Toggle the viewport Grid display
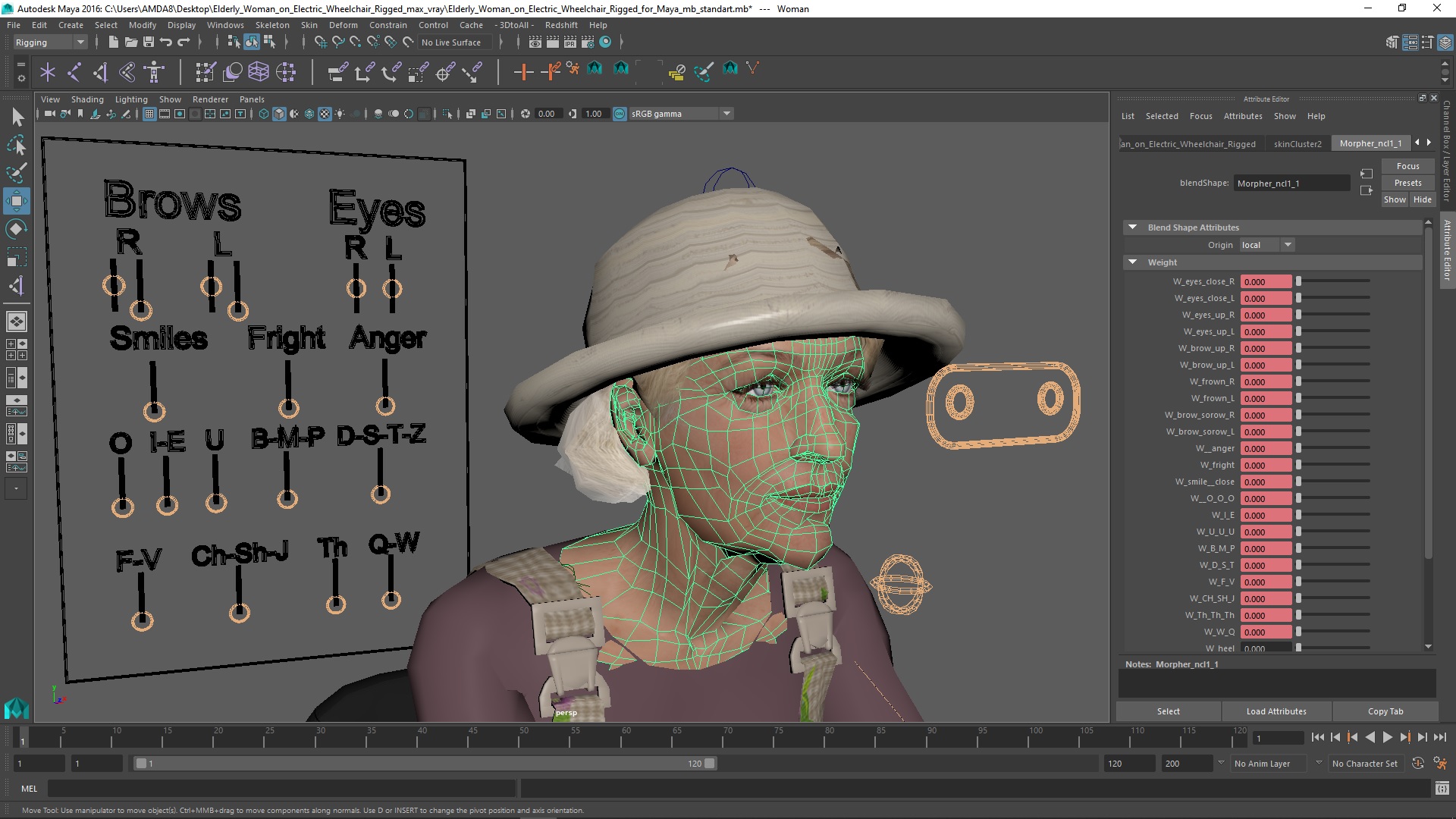Viewport: 1456px width, 819px height. [149, 114]
